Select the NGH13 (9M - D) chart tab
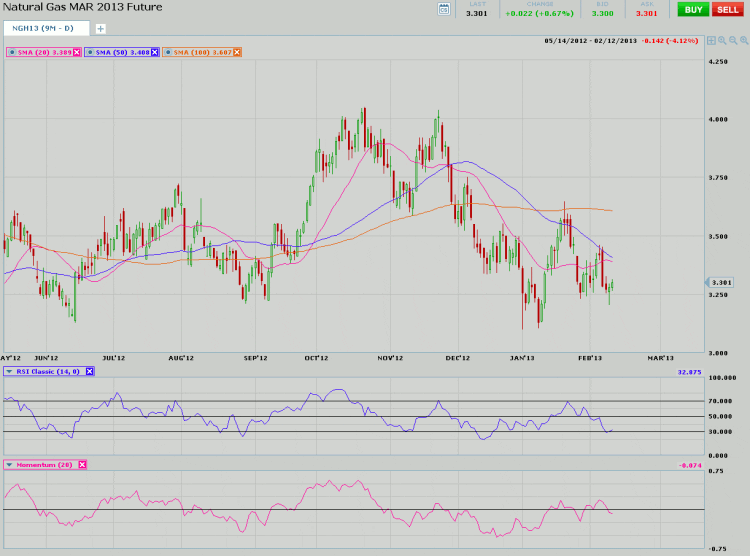Image resolution: width=750 pixels, height=556 pixels. [x=44, y=28]
